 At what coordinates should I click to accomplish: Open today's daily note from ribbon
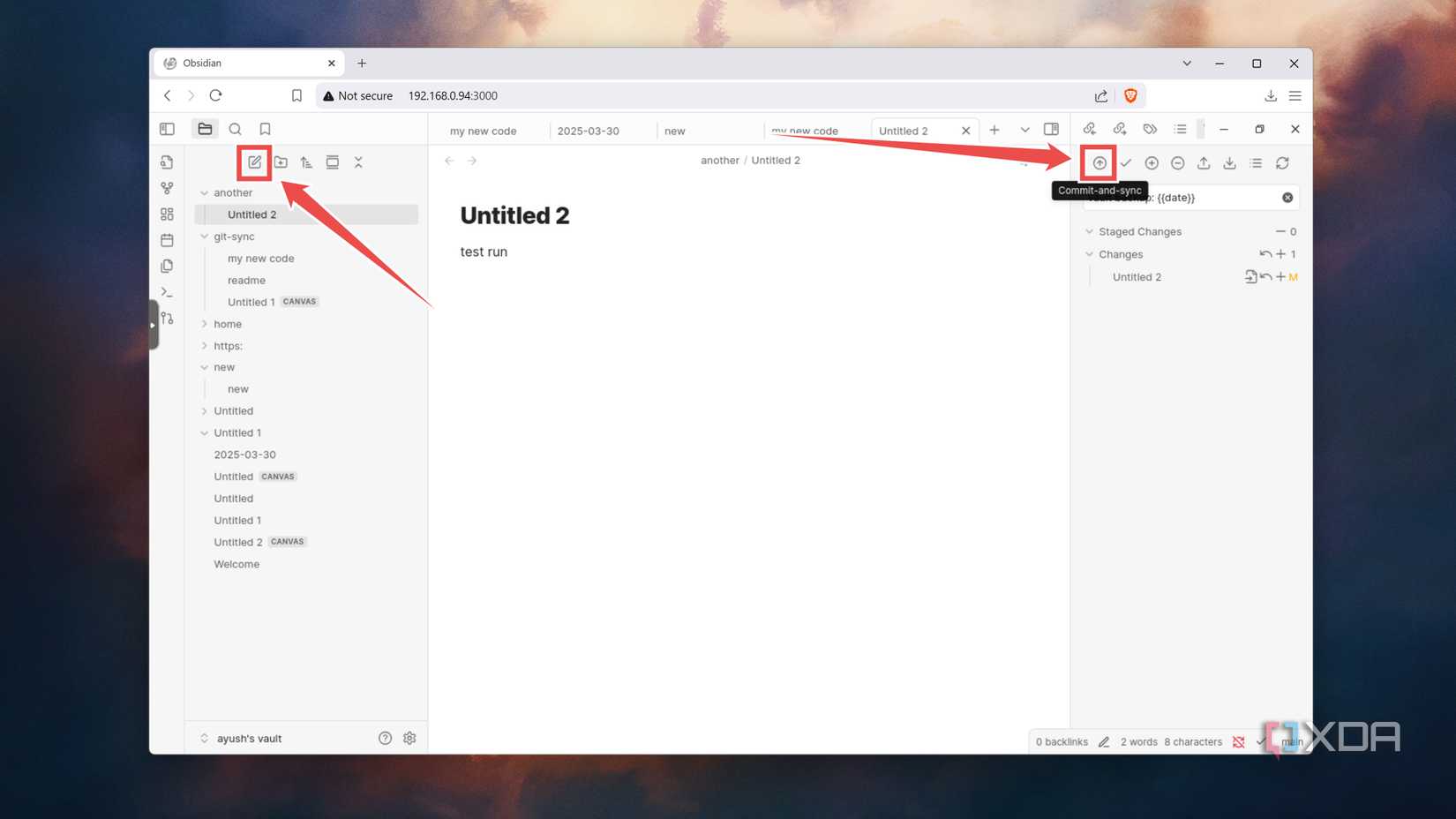[x=167, y=240]
